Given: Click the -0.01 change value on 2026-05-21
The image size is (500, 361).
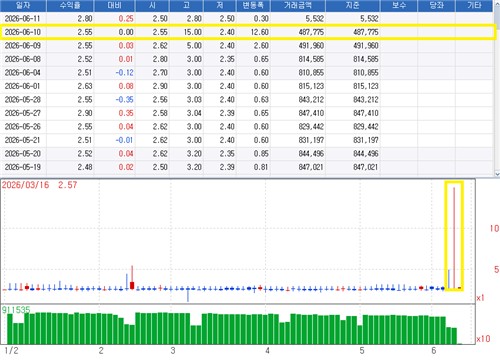Looking at the screenshot, I should pyautogui.click(x=124, y=140).
